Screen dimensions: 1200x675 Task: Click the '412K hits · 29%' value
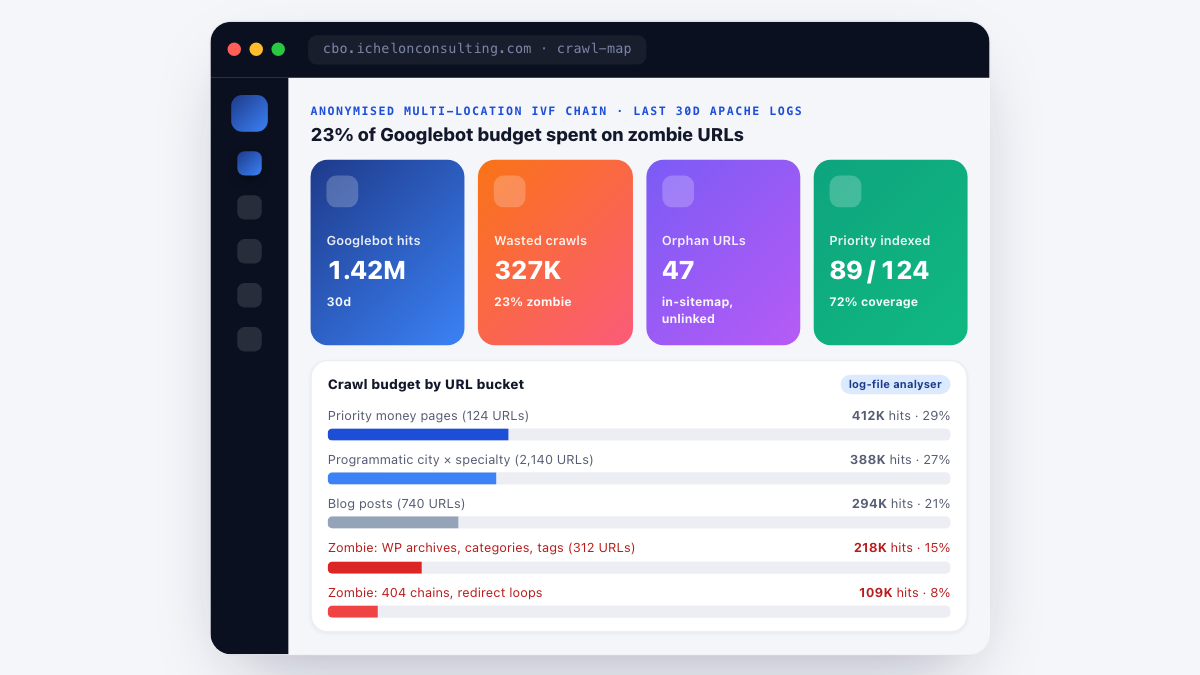click(x=901, y=415)
